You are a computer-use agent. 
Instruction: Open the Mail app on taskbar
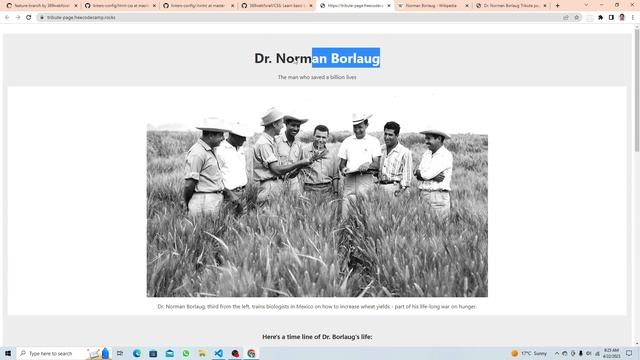pos(169,353)
